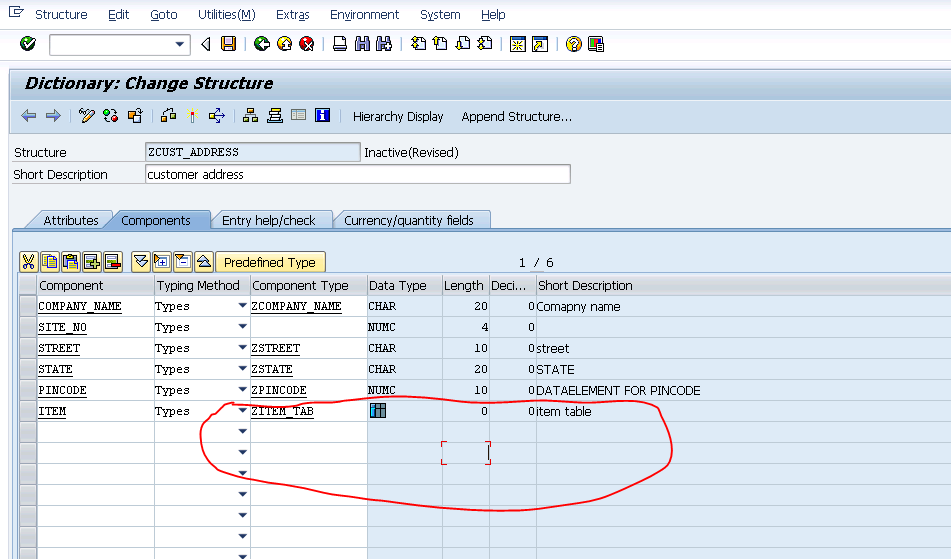
Task: Click the Append Structure... button
Action: pos(516,116)
